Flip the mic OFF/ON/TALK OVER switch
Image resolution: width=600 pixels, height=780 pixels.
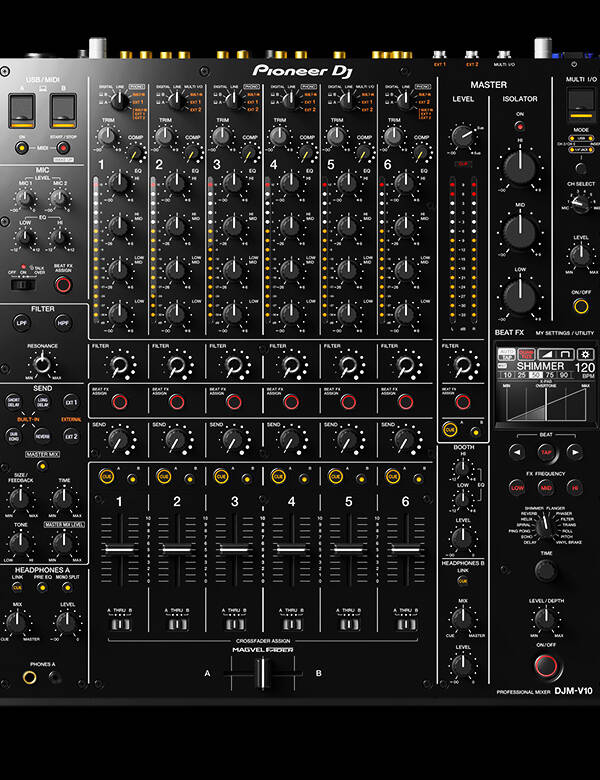(23, 285)
